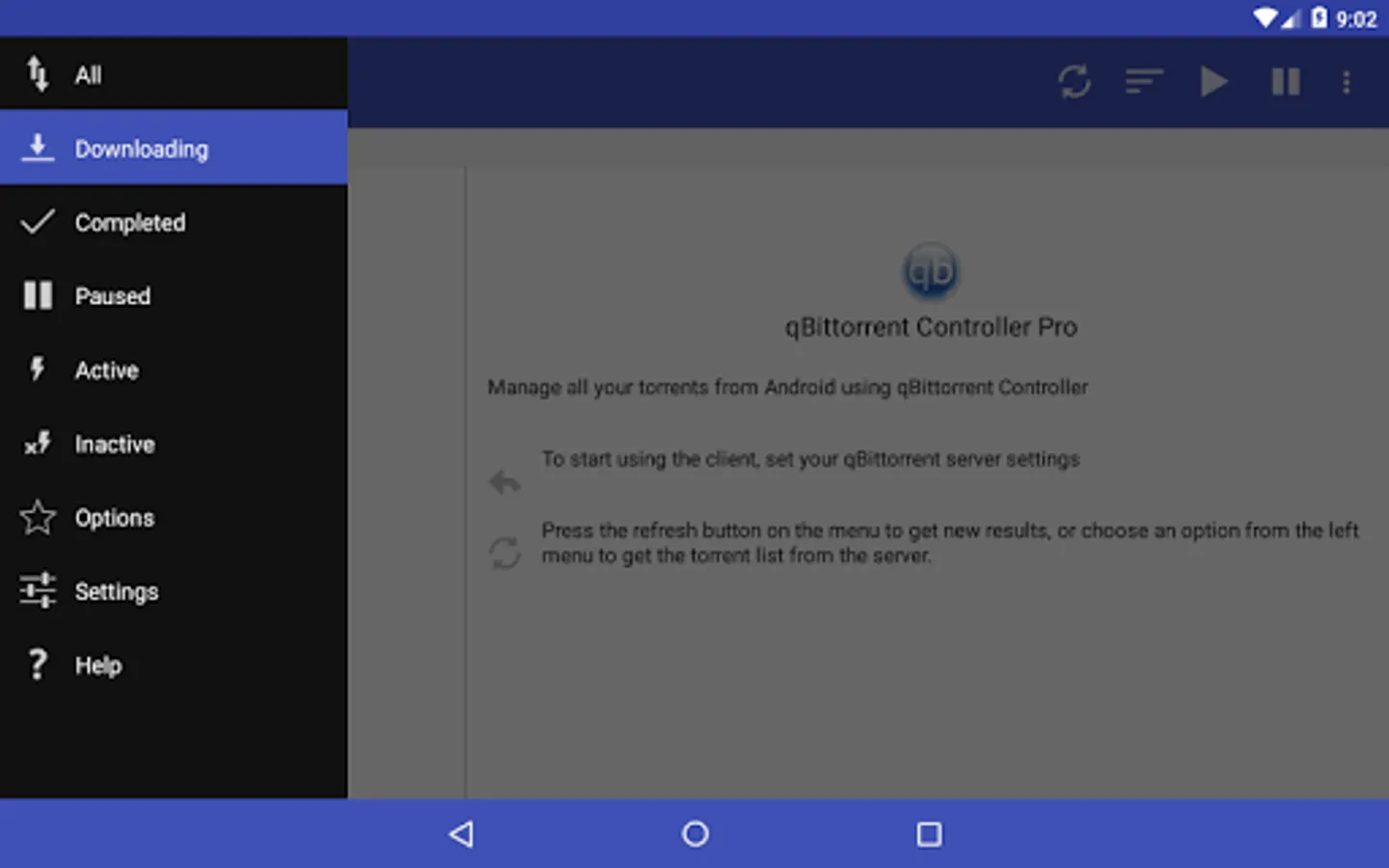Viewport: 1389px width, 868px height.
Task: Select the Inactive menu item
Action: pyautogui.click(x=174, y=444)
